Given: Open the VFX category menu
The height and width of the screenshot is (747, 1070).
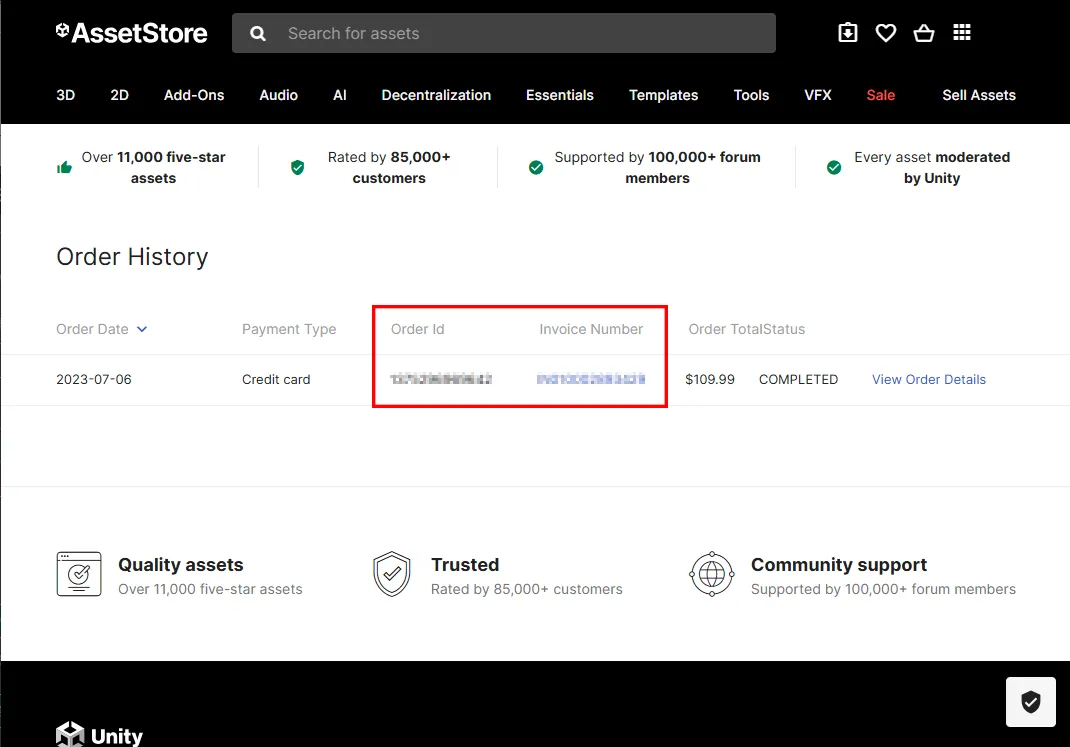Looking at the screenshot, I should [818, 95].
